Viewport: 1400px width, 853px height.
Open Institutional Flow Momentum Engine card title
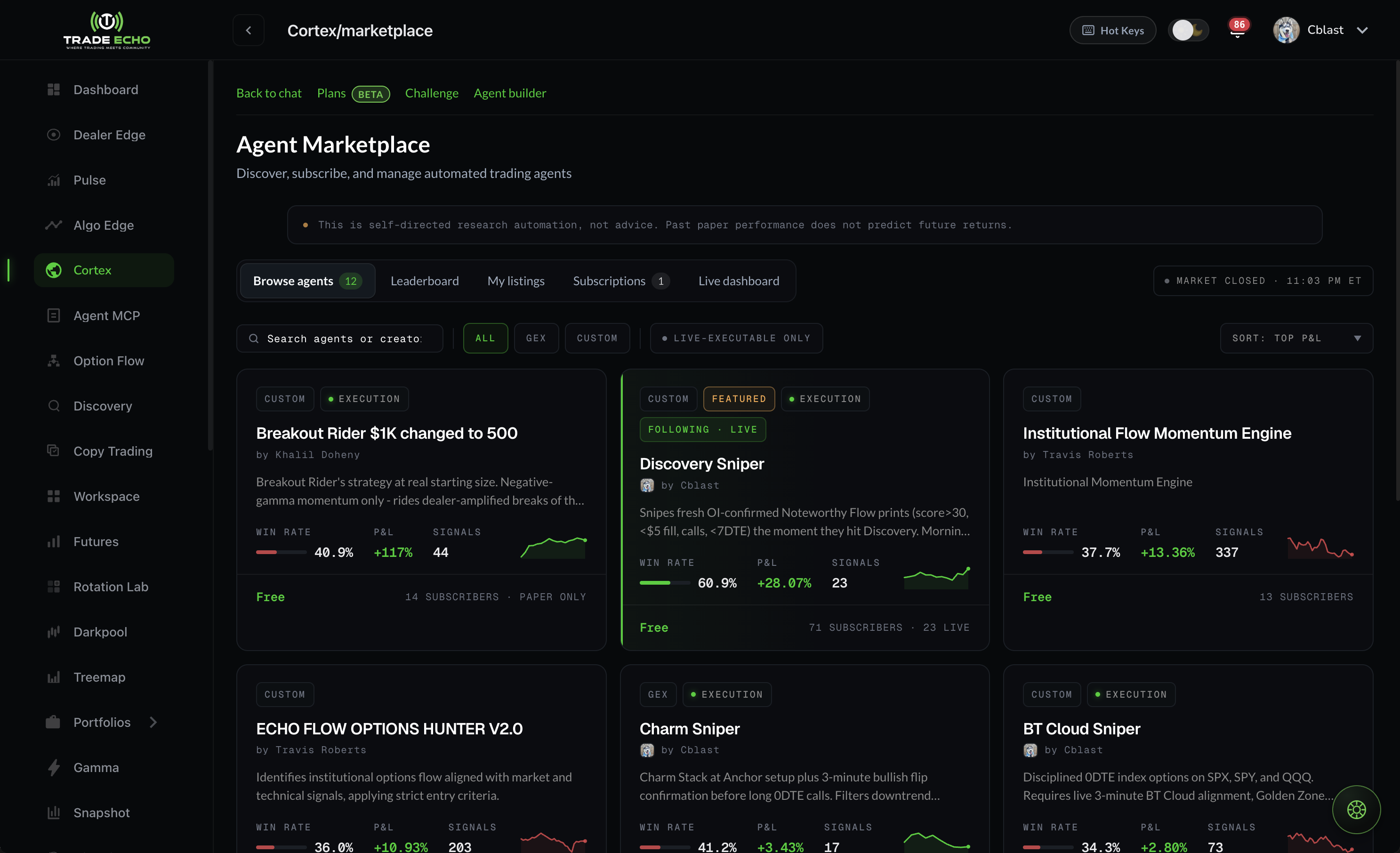point(1157,433)
